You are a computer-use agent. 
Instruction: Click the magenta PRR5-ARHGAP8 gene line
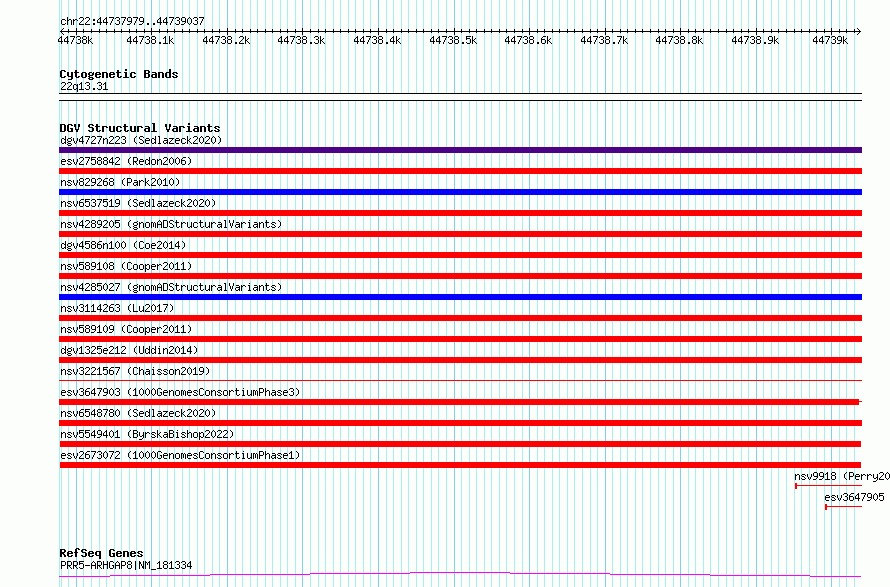click(460, 575)
